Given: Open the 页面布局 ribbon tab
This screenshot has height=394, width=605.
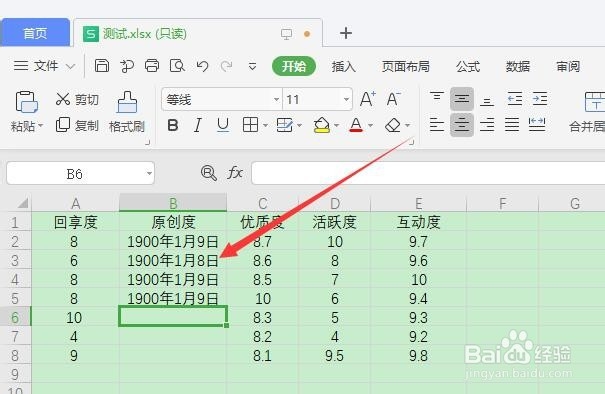Looking at the screenshot, I should pos(406,66).
